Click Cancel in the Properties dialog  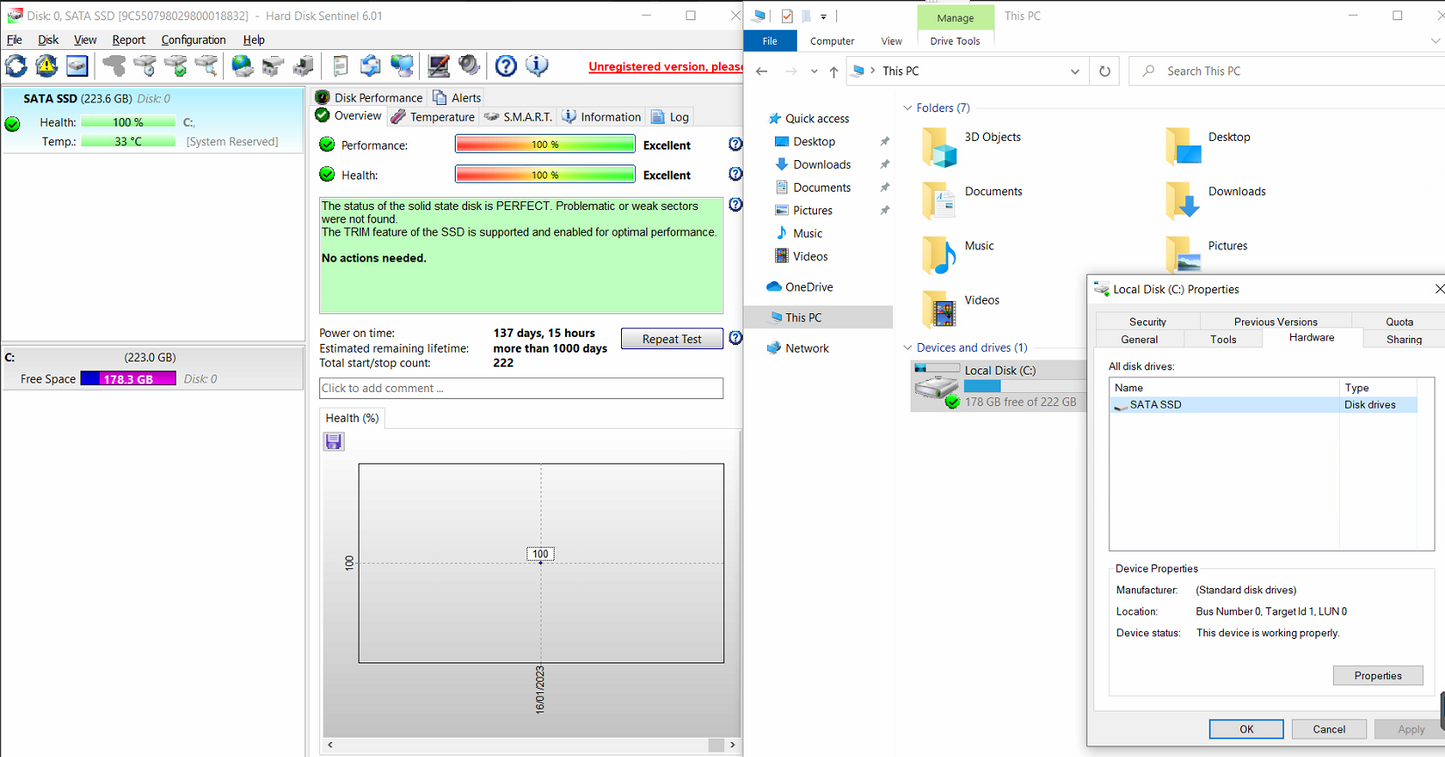coord(1329,729)
